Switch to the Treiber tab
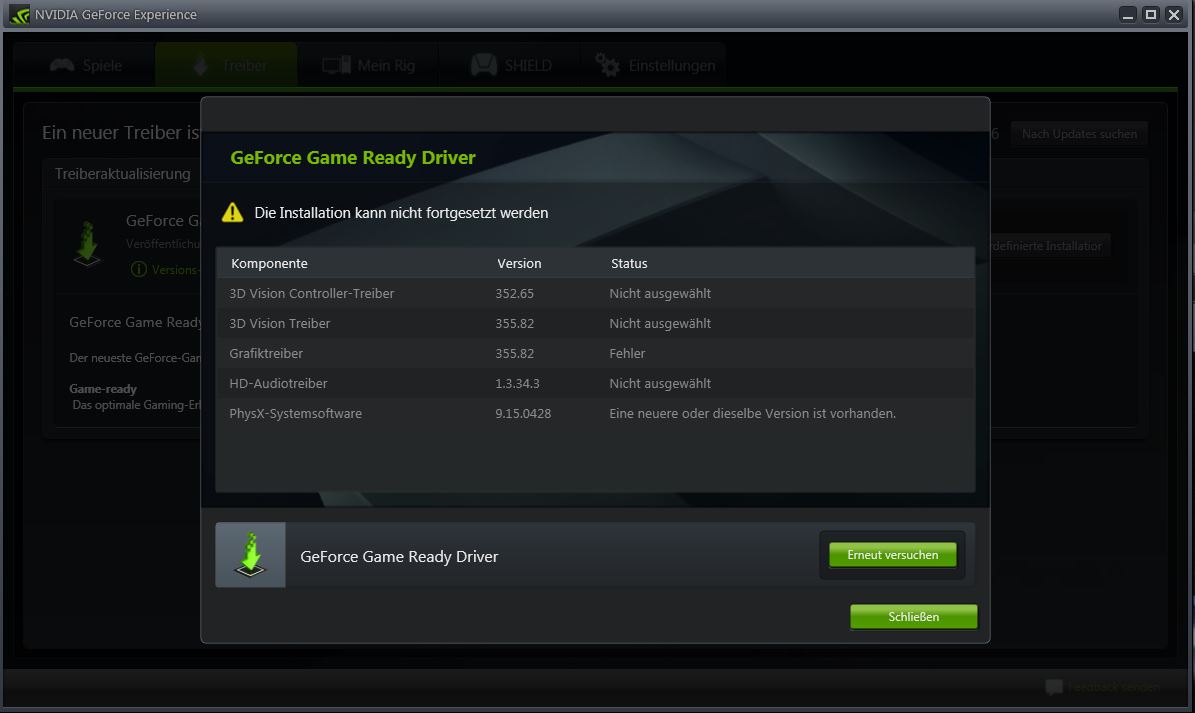Image resolution: width=1195 pixels, height=713 pixels. click(x=226, y=66)
